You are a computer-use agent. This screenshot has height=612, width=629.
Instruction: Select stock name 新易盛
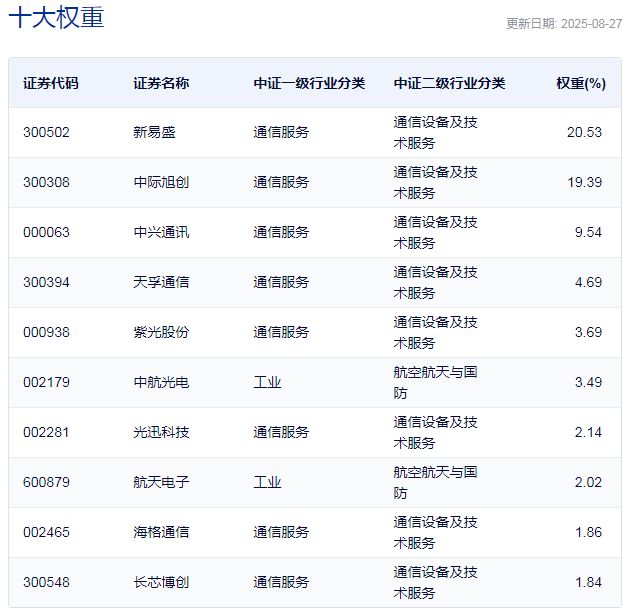pos(154,132)
